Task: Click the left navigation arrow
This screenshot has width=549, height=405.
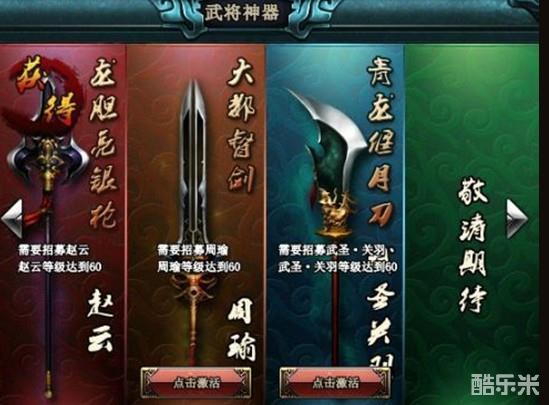Action: (x=12, y=218)
